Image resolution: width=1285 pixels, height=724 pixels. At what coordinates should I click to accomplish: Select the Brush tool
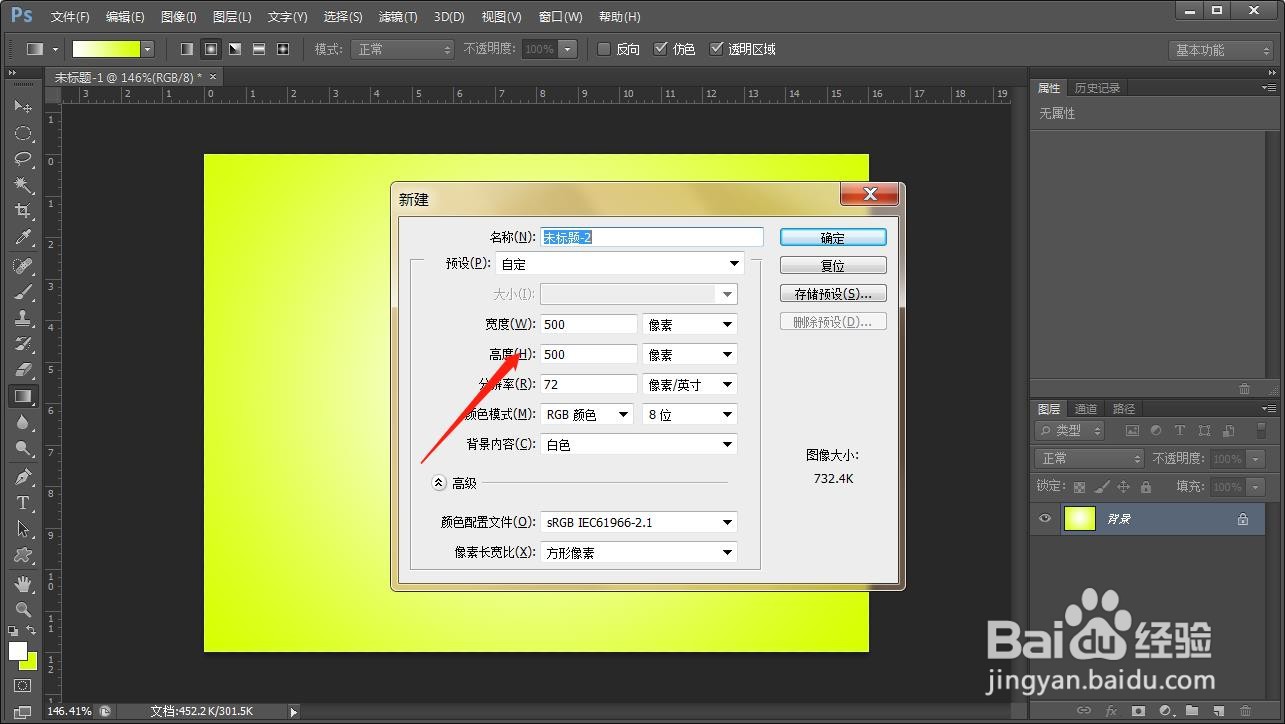click(x=22, y=292)
